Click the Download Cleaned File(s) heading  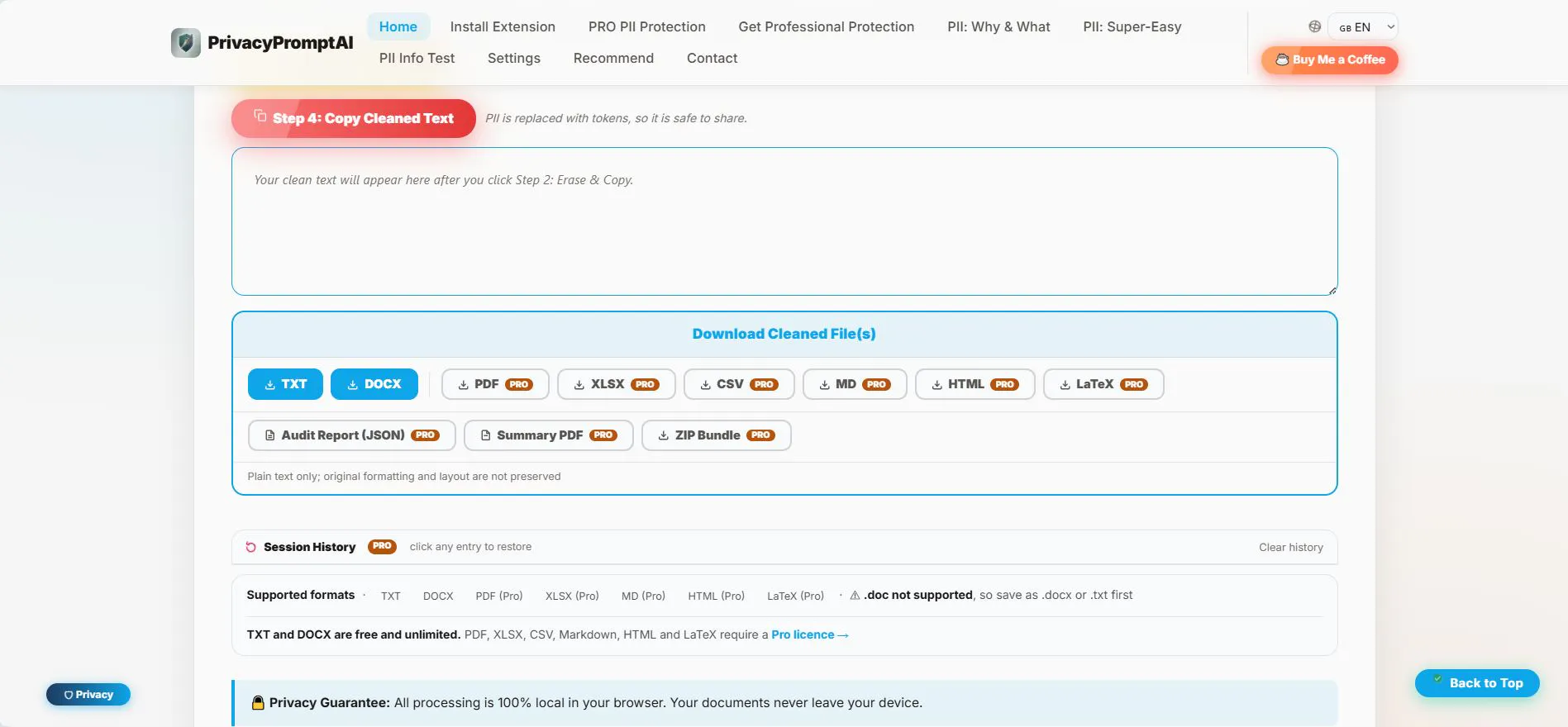tap(784, 334)
